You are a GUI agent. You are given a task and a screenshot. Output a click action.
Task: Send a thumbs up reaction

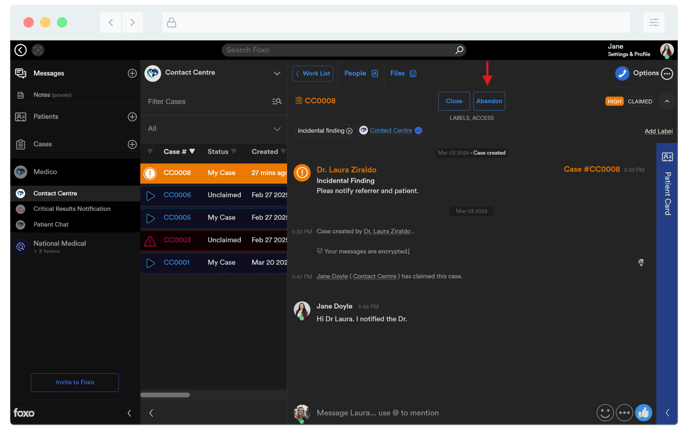pyautogui.click(x=644, y=413)
